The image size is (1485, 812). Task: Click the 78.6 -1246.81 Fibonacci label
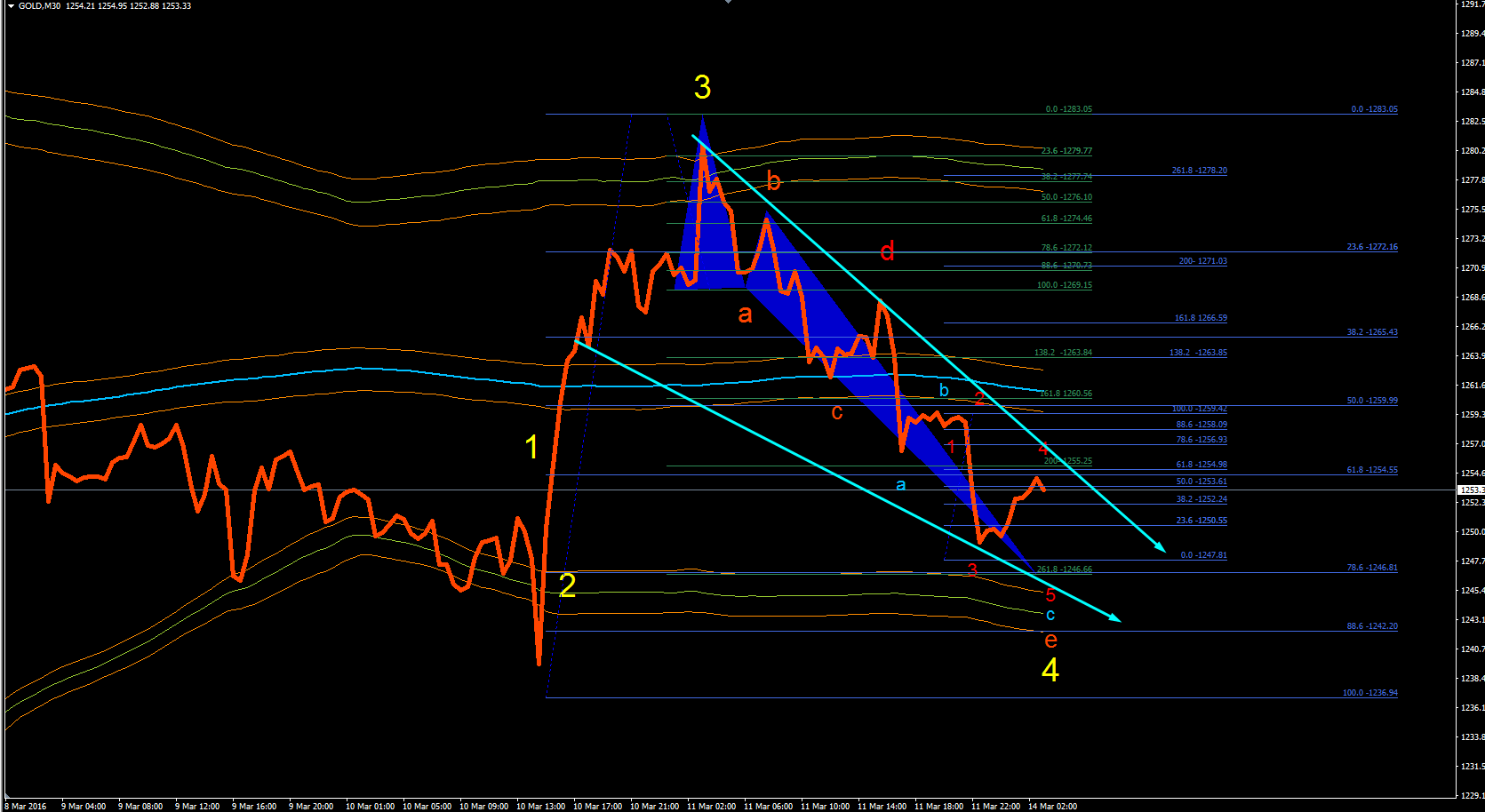1372,568
